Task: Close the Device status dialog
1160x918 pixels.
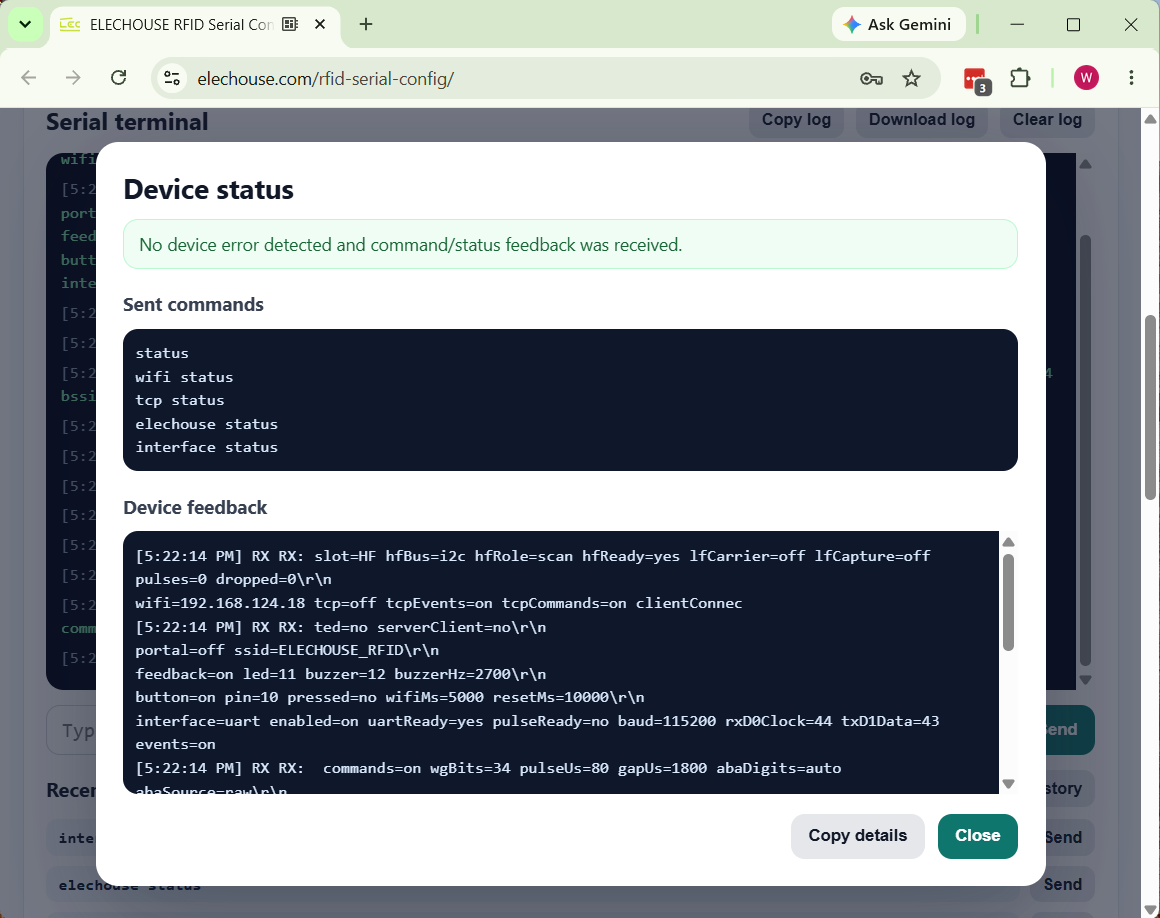Action: (977, 836)
